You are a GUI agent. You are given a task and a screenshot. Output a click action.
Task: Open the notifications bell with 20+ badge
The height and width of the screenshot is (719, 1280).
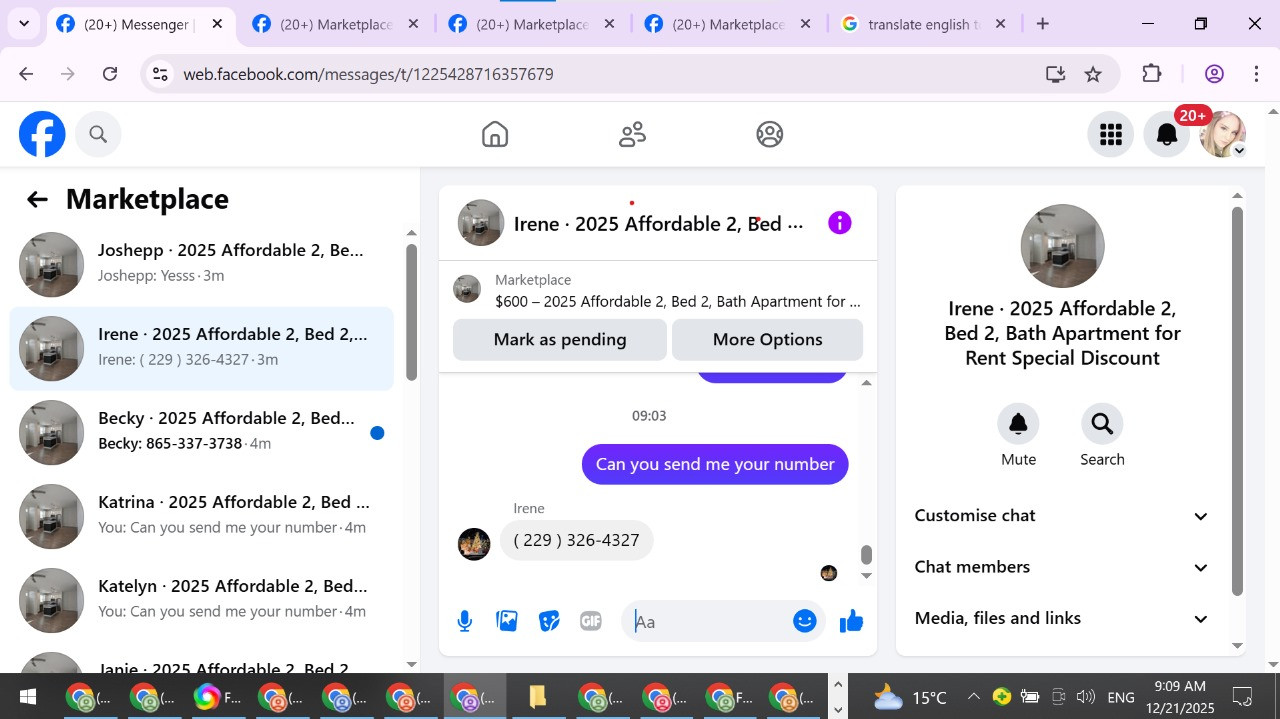tap(1167, 135)
